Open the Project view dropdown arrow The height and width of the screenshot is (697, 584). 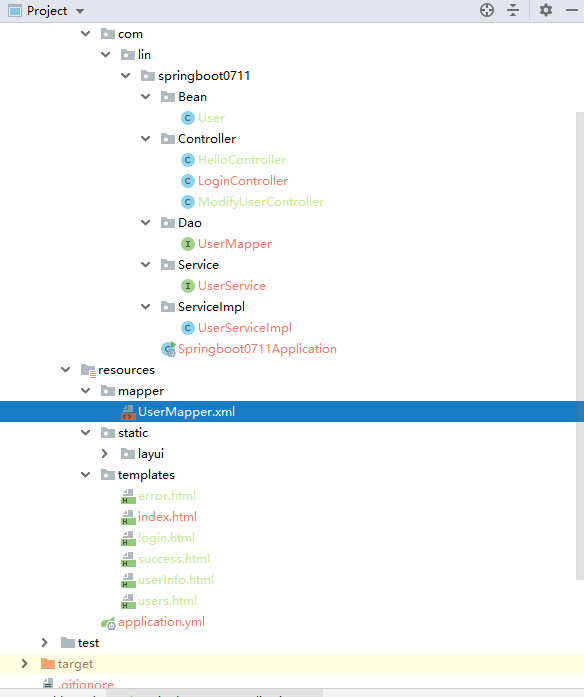[x=80, y=11]
